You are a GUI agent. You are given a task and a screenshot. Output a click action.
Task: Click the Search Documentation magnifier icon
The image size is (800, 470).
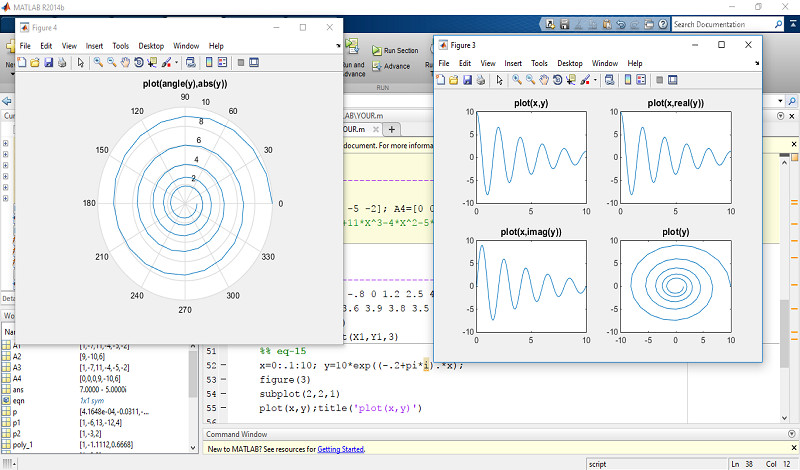[778, 24]
